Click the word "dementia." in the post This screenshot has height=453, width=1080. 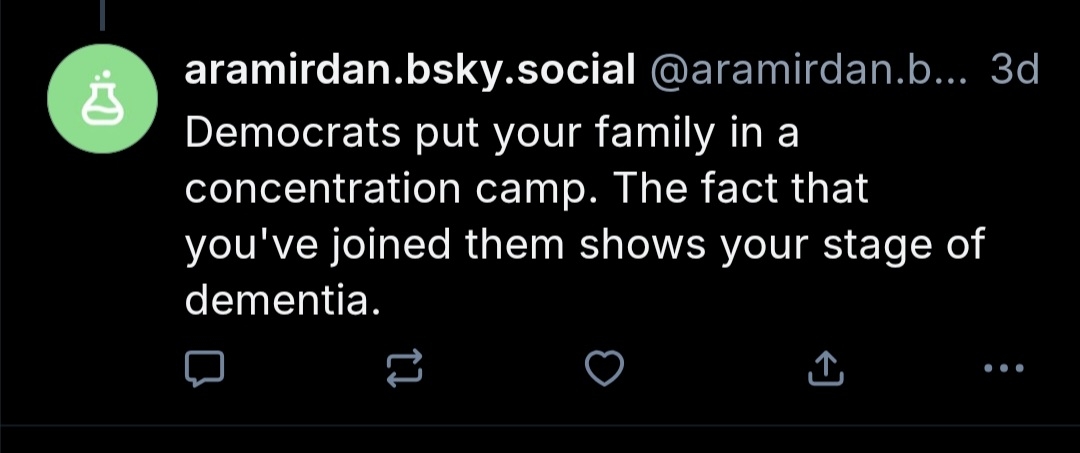click(x=283, y=300)
